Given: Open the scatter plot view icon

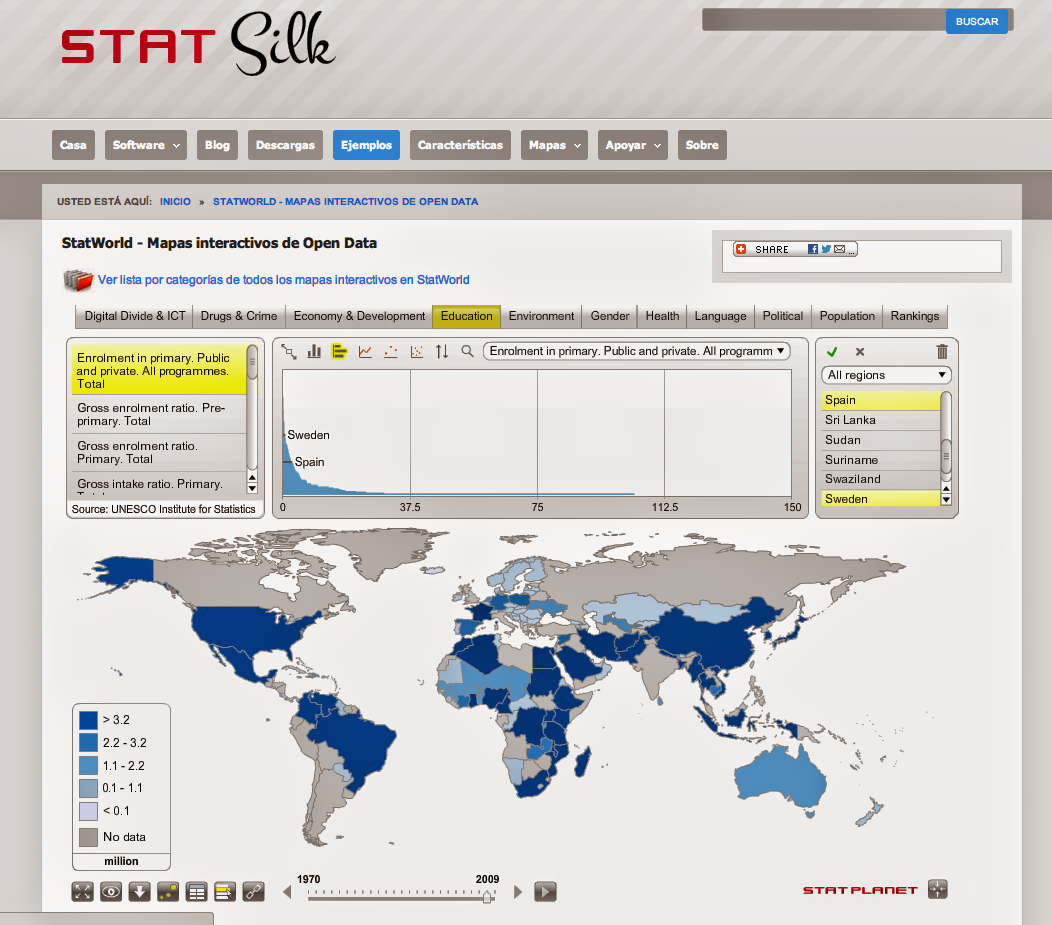Looking at the screenshot, I should (416, 351).
